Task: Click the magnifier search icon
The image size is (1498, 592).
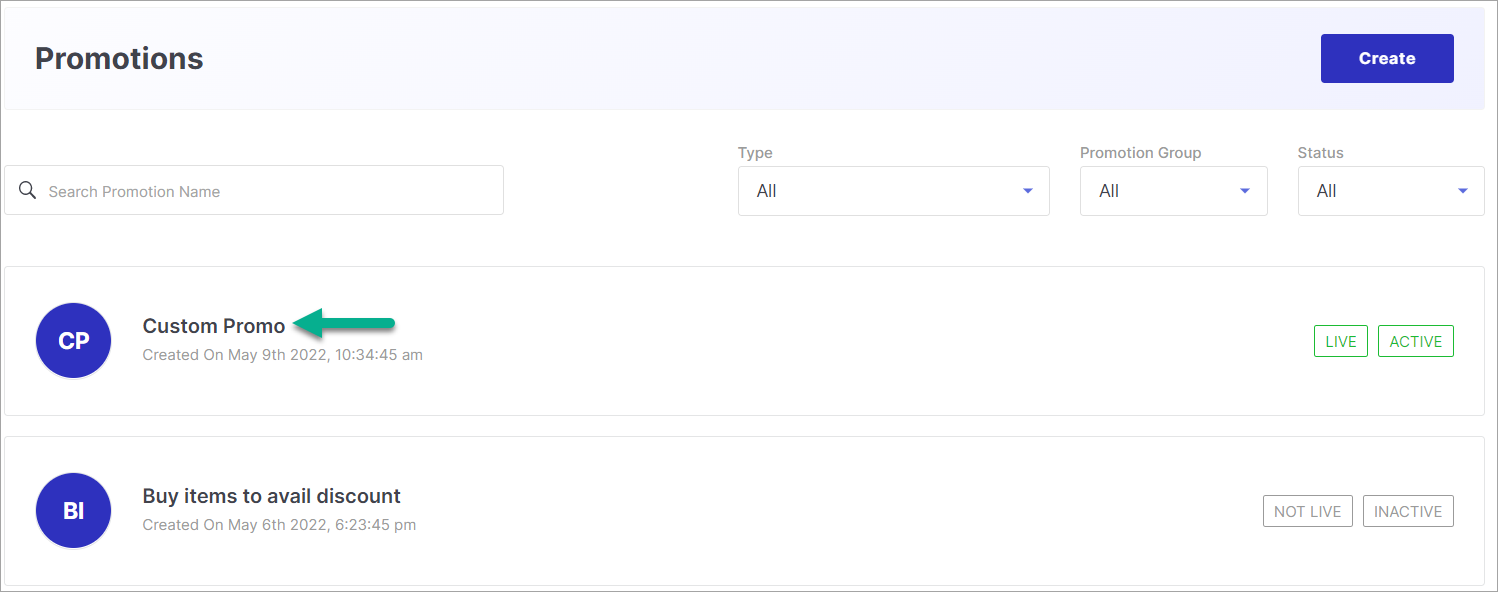Action: coord(27,190)
